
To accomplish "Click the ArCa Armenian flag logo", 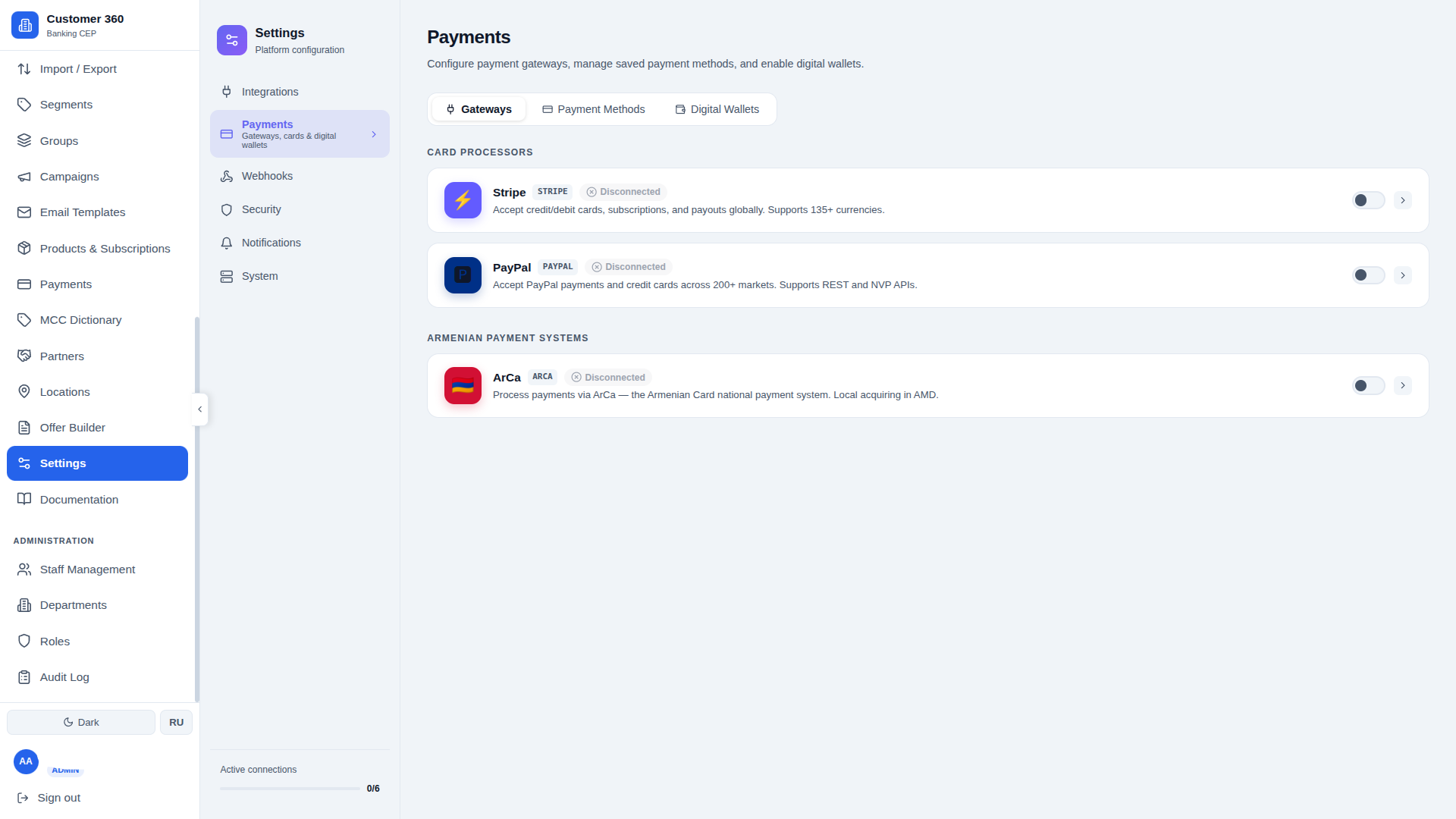I will point(463,385).
